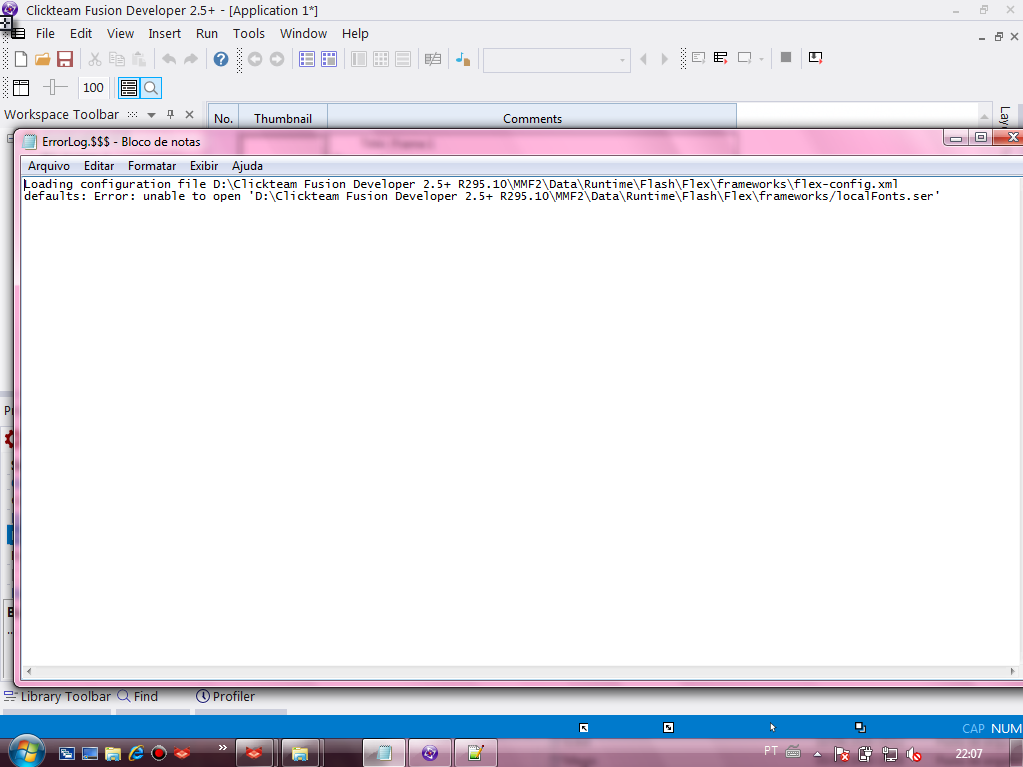Open the Event Editor icon

point(381,59)
